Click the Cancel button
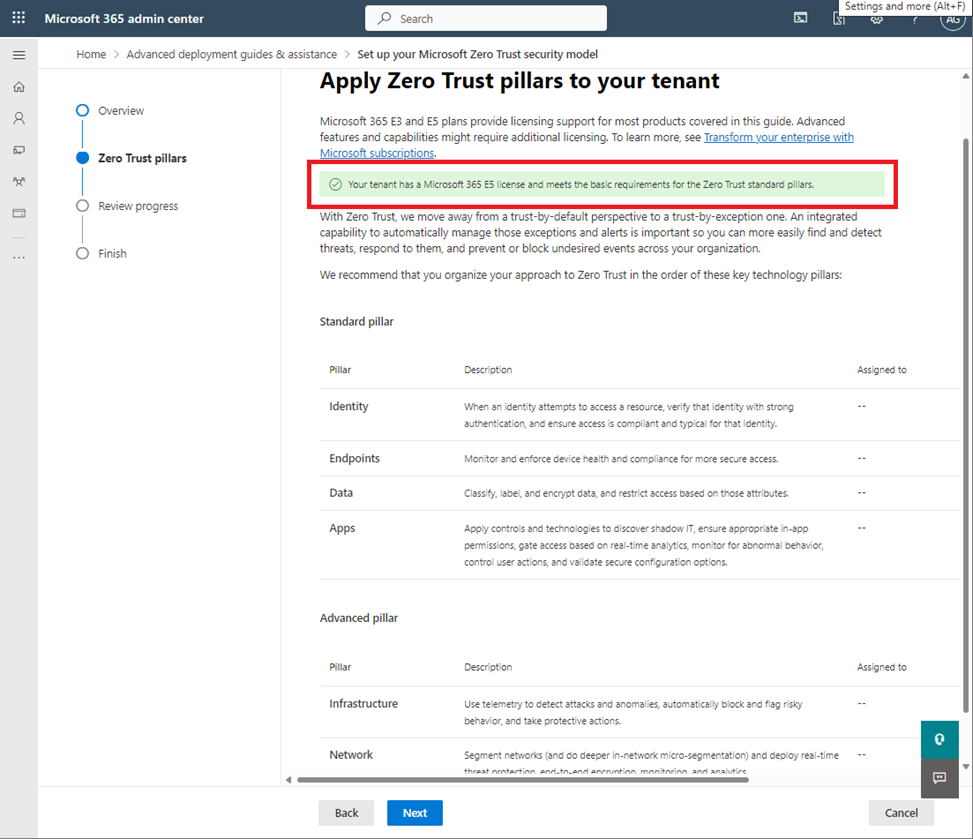This screenshot has width=973, height=839. tap(901, 813)
